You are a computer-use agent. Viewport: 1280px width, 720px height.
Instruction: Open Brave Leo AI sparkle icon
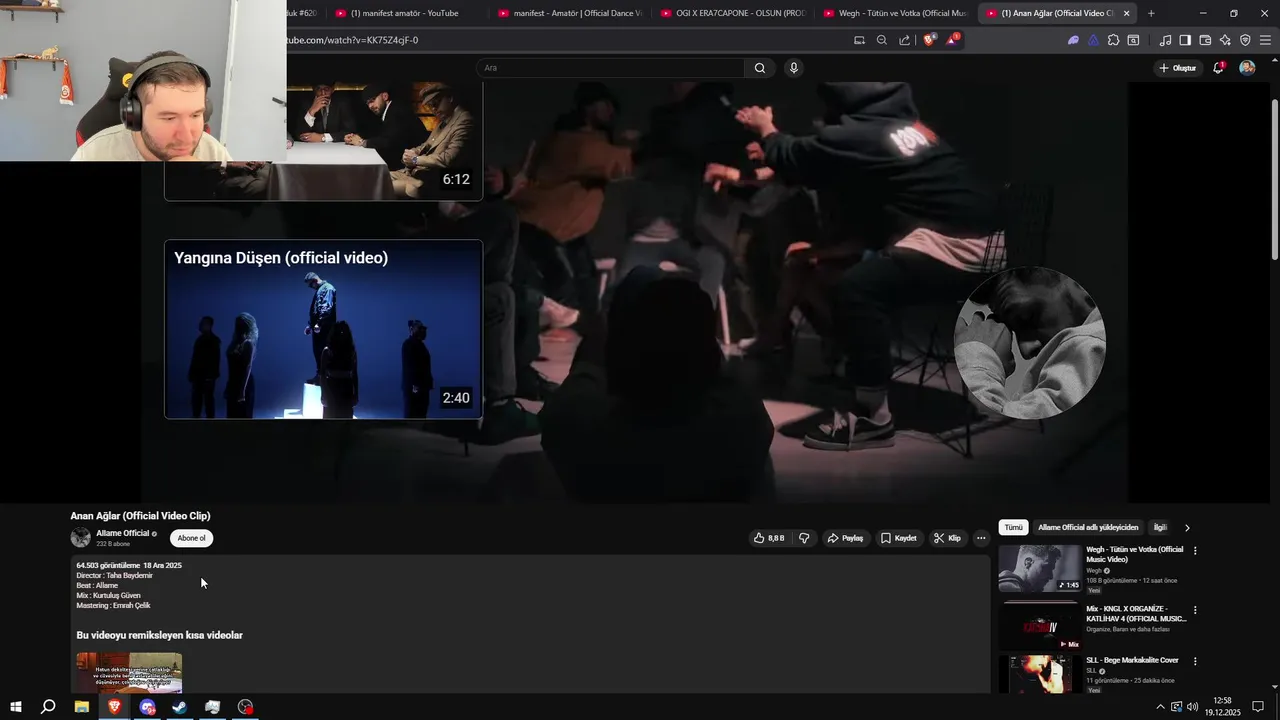(x=1225, y=40)
